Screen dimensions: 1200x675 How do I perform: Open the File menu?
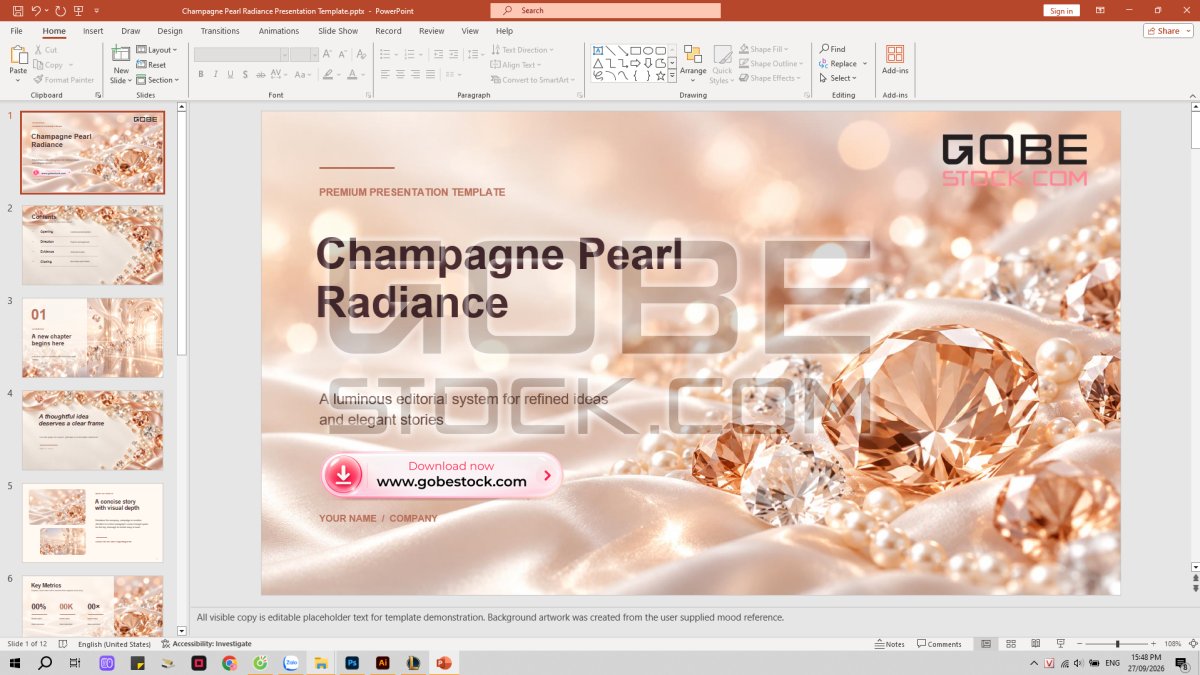coord(16,31)
